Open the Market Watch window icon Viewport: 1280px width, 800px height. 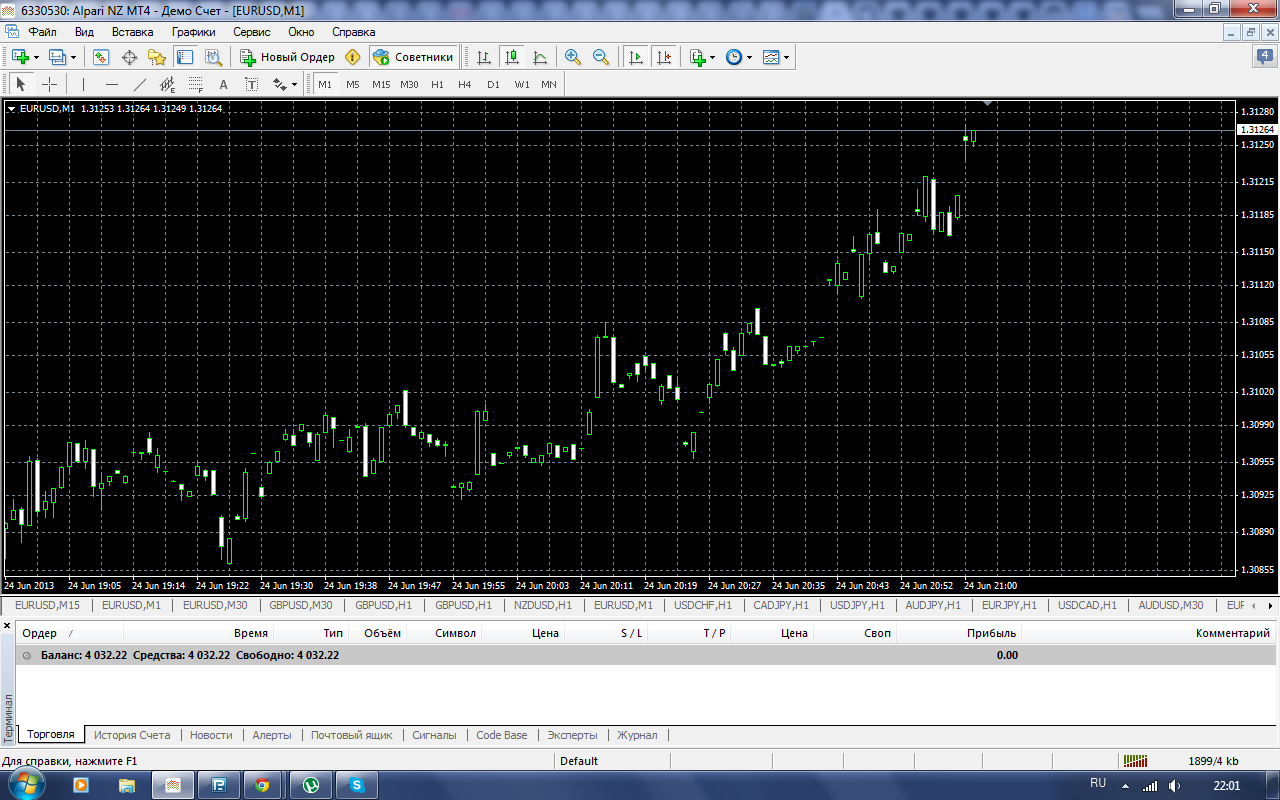point(101,57)
